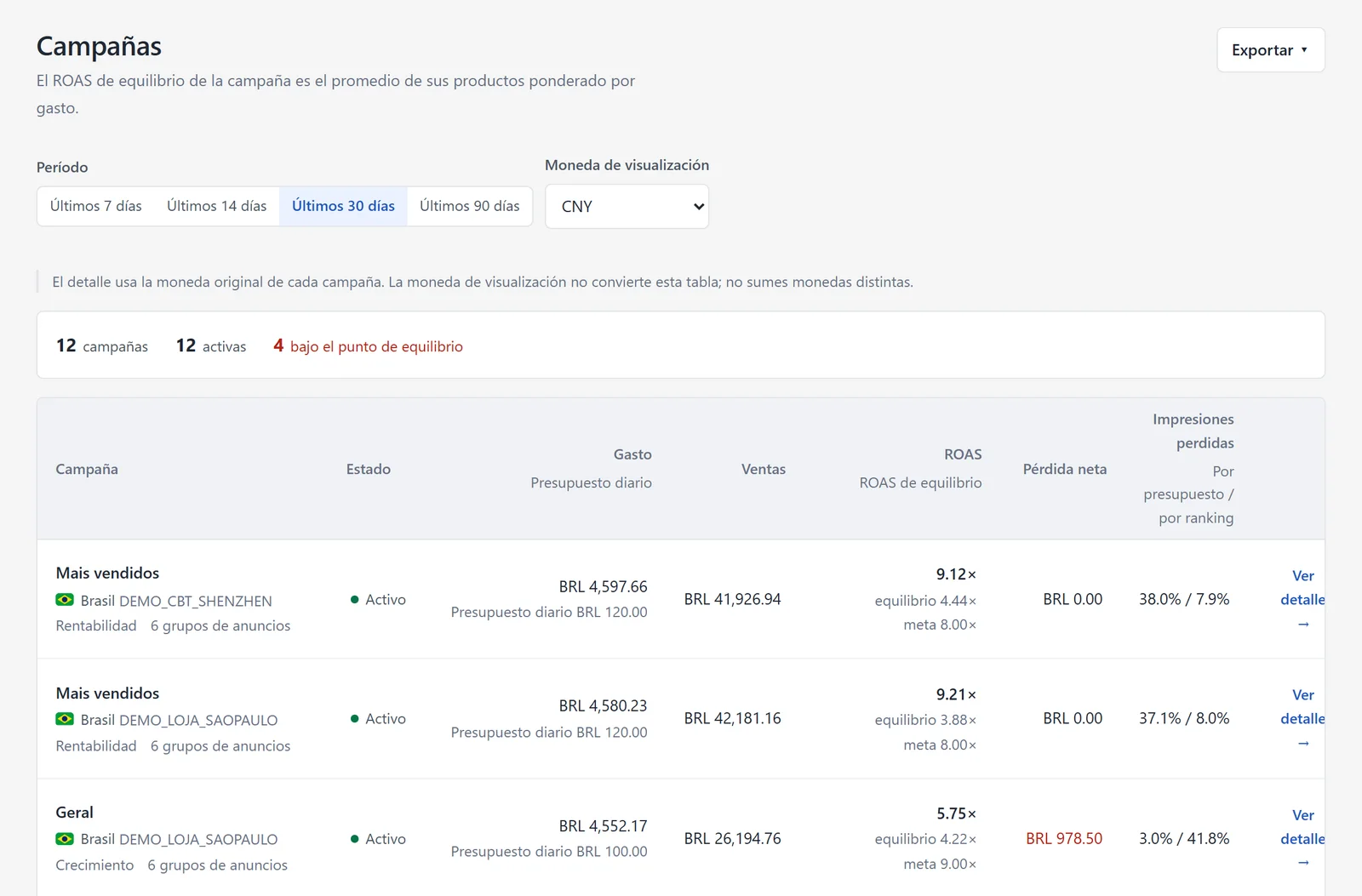Screen dimensions: 1362x896
Task: Open the Exportar dropdown button
Action: (1270, 50)
